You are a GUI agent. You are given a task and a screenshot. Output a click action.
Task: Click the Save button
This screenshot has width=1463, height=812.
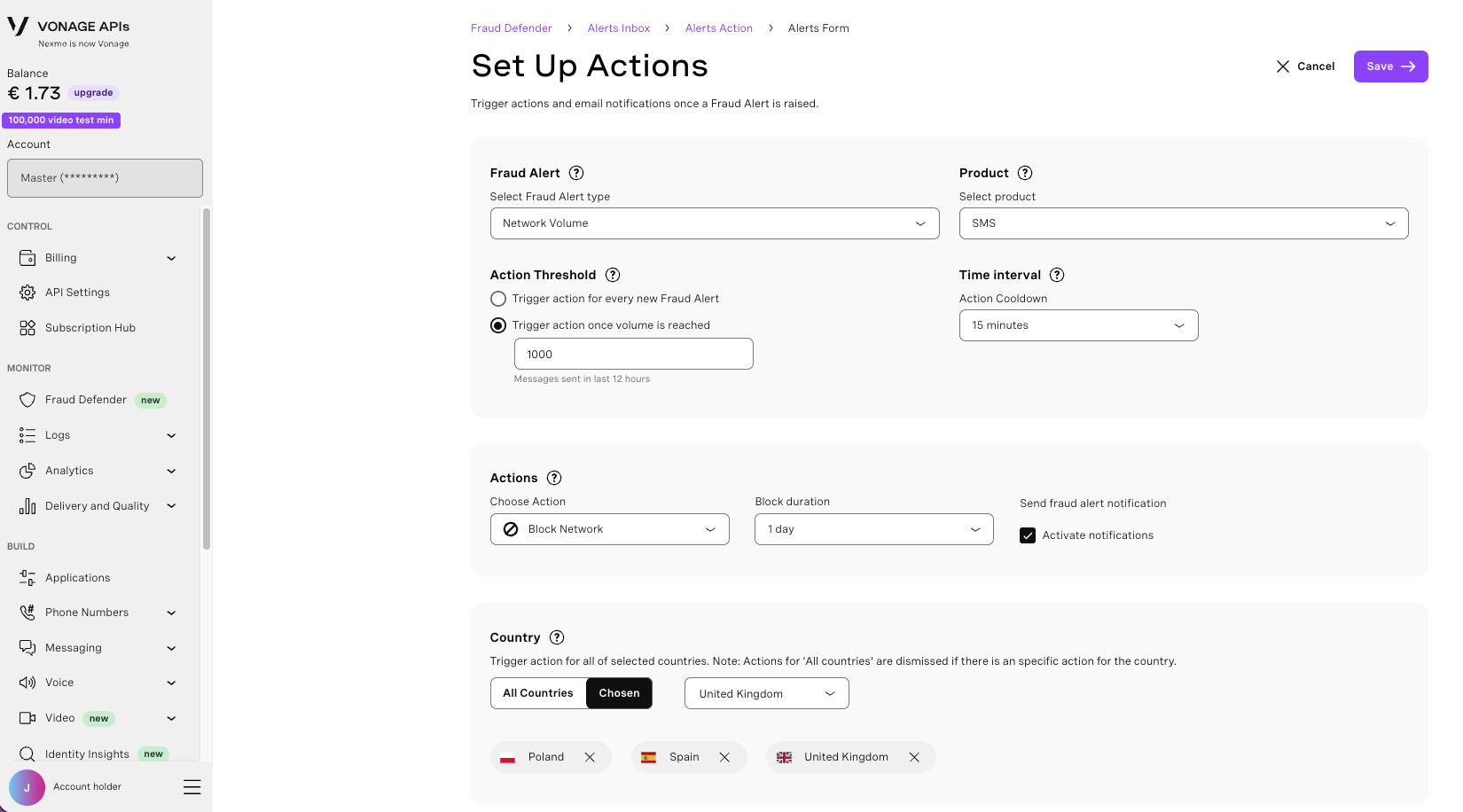point(1390,66)
